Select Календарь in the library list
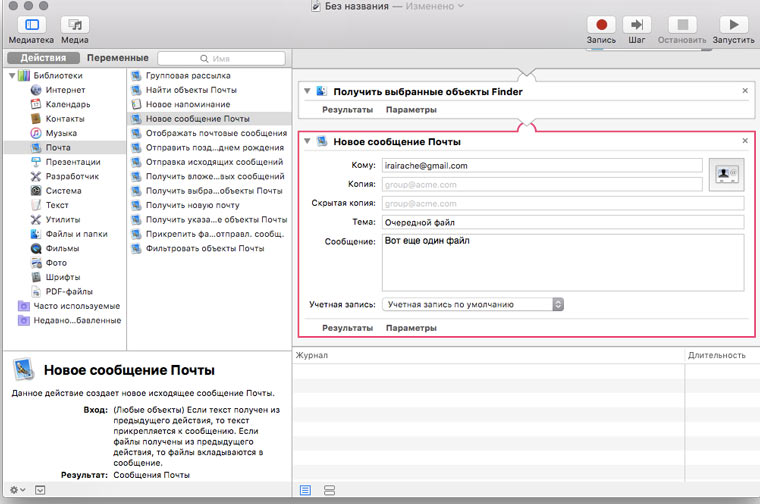Screen dimensions: 760x504 click(67, 104)
